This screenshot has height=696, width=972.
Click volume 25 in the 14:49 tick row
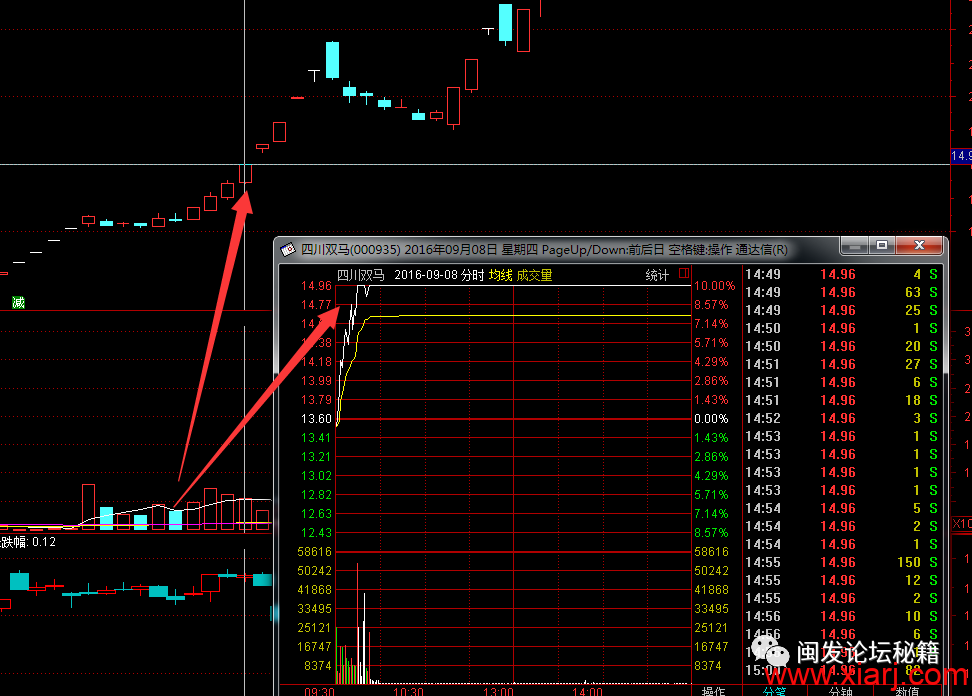pos(913,310)
